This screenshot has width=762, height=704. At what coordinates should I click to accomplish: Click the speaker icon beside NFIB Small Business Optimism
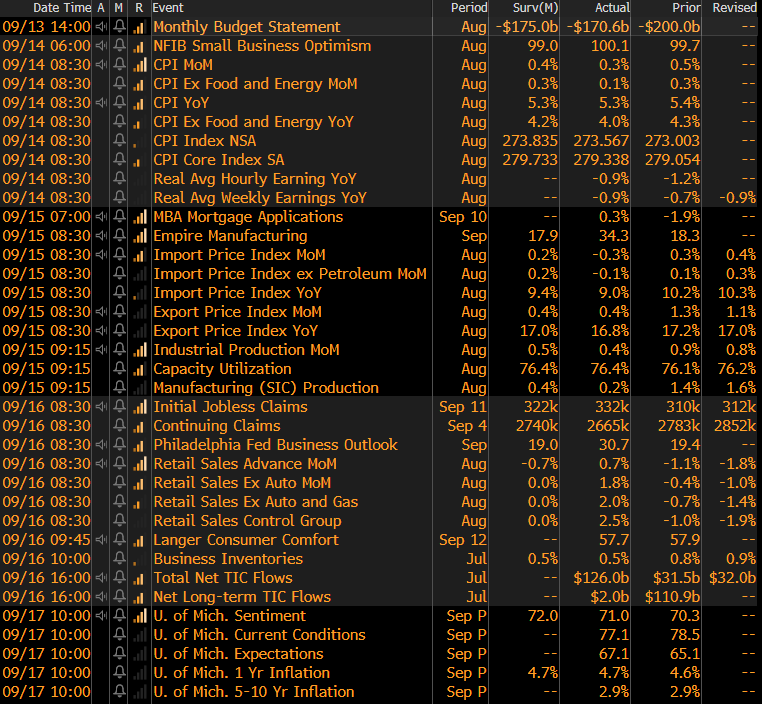click(101, 46)
